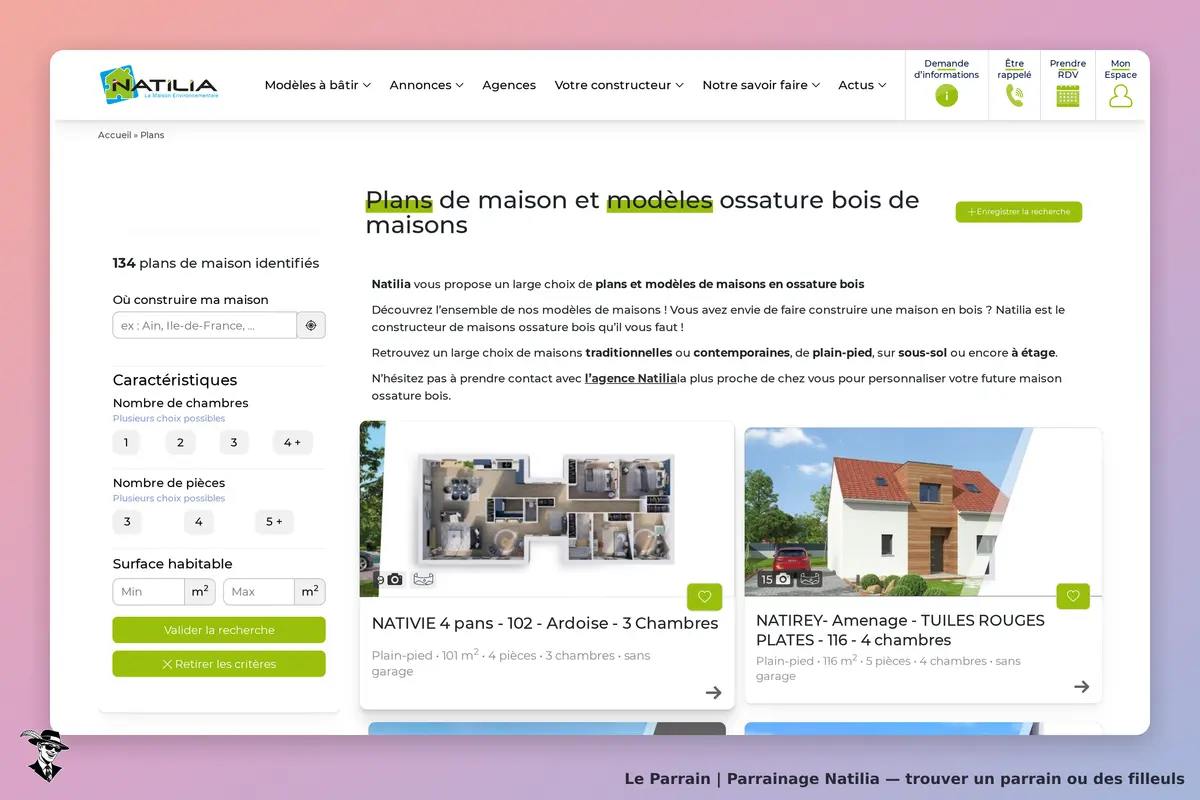Follow l'agence Natilia link
This screenshot has height=800, width=1200.
point(631,378)
